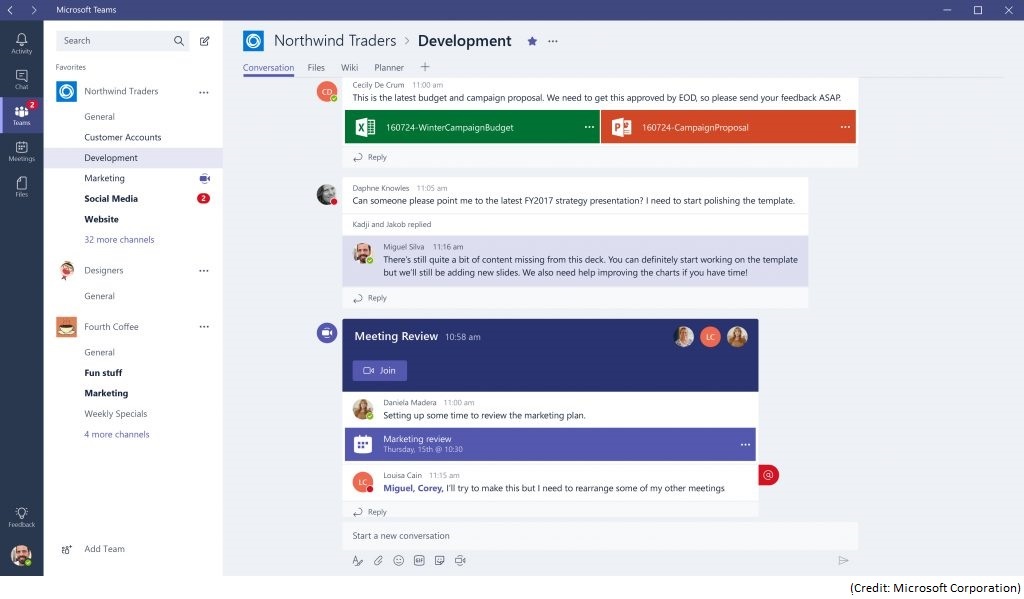
Task: Click the Format text icon in compose bar
Action: pos(357,560)
